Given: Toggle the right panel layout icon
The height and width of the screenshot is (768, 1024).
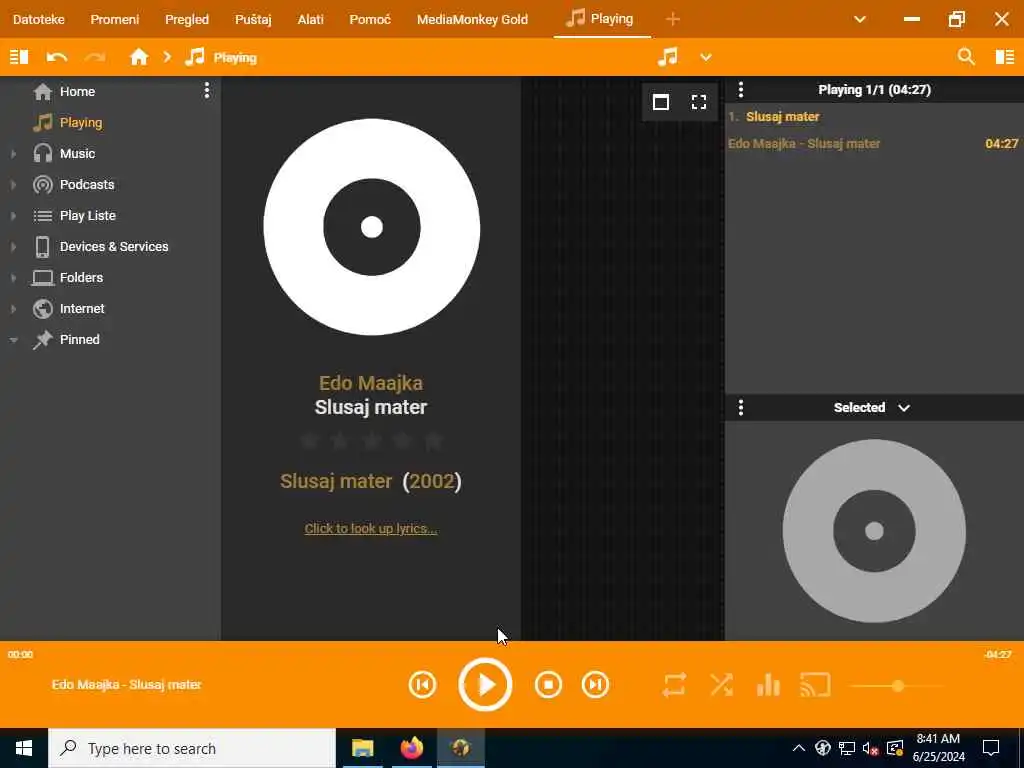Looking at the screenshot, I should pos(1004,57).
